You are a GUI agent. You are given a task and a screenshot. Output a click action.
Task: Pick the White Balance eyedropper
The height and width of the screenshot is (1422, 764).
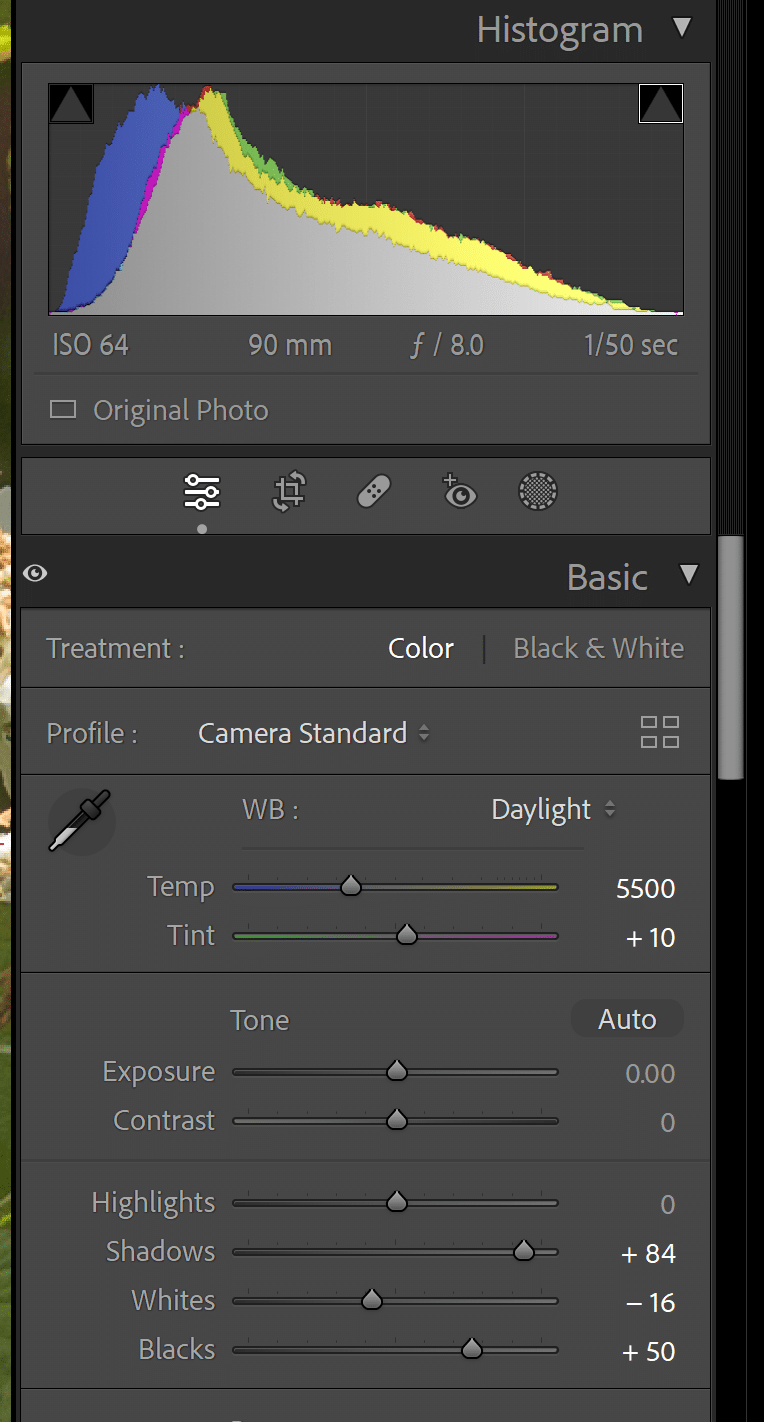pyautogui.click(x=80, y=821)
